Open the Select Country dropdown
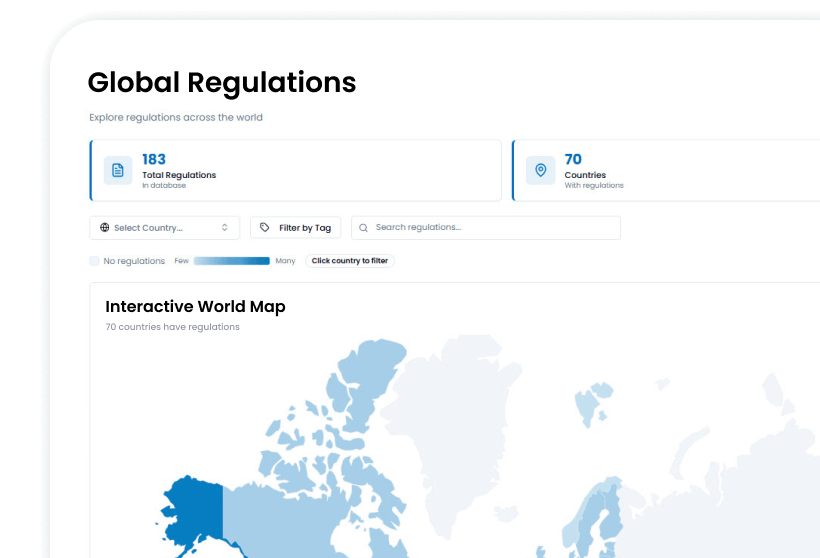This screenshot has width=820, height=558. coord(164,227)
